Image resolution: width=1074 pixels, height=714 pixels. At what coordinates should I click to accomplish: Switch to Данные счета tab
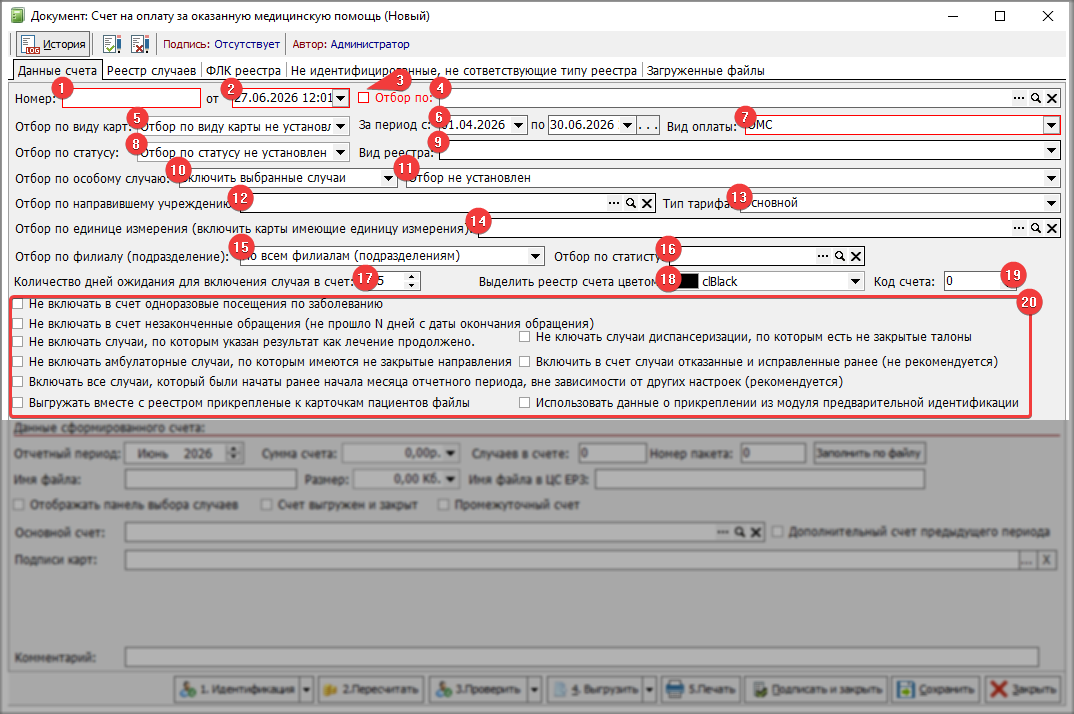tap(57, 71)
